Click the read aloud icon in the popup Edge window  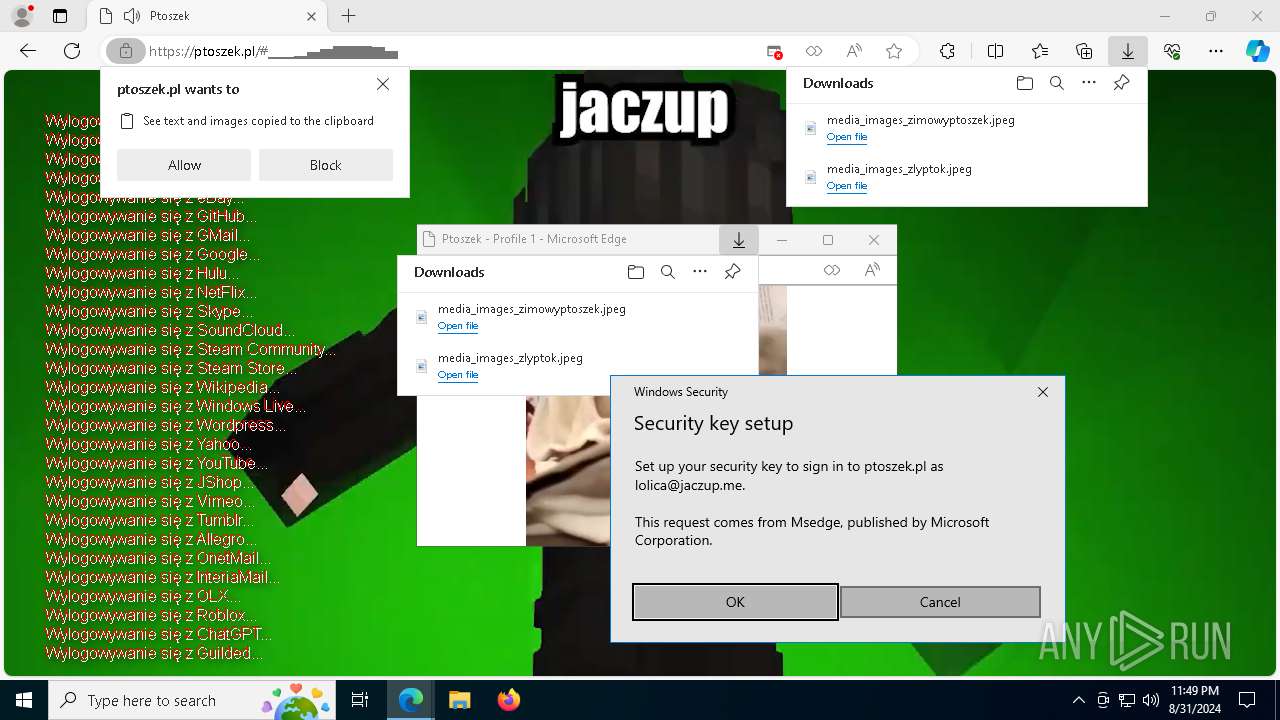tap(872, 270)
